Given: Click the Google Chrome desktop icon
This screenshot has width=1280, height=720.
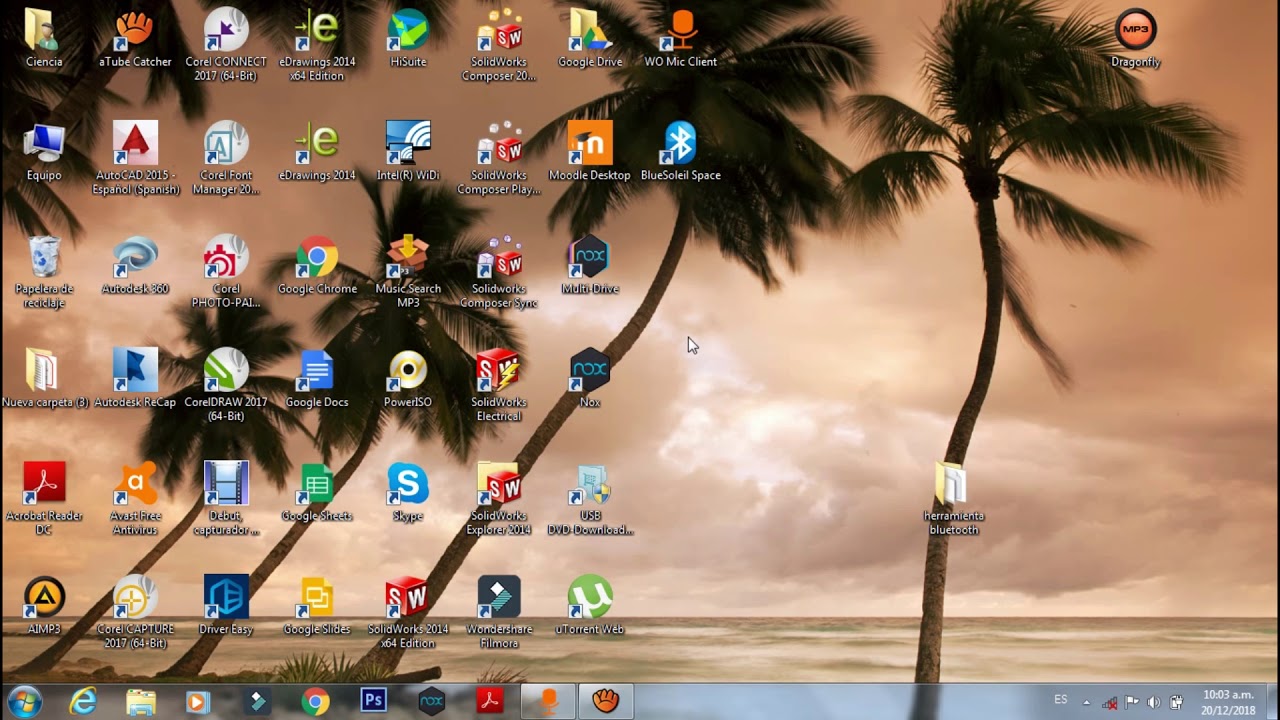Looking at the screenshot, I should tap(317, 266).
